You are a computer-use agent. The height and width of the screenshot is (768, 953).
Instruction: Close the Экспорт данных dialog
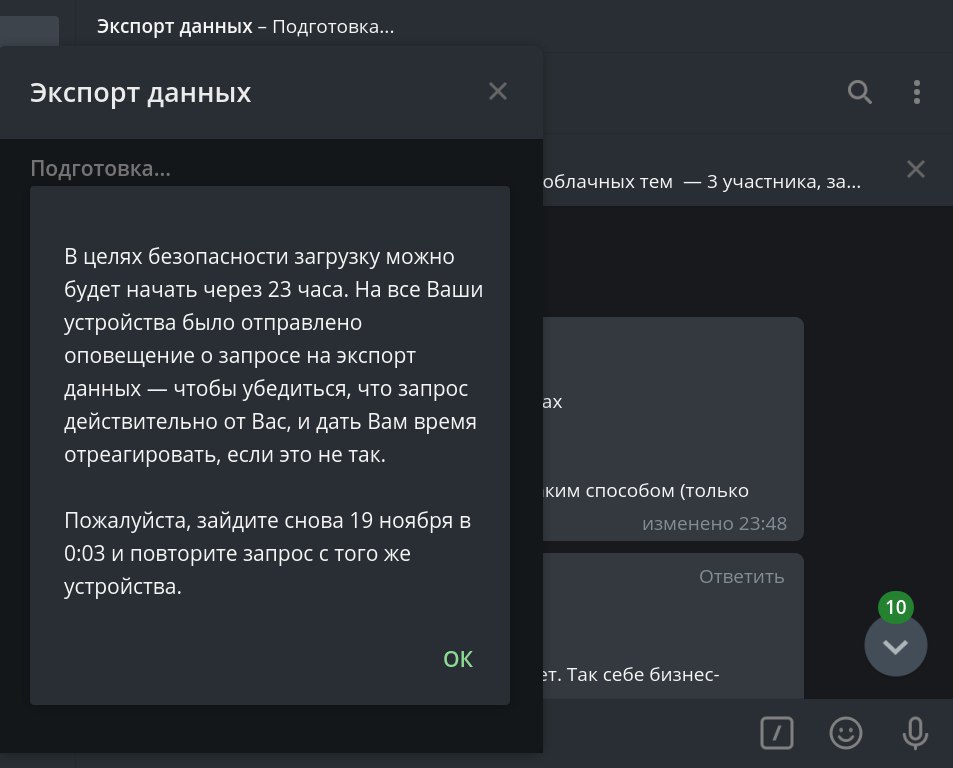(x=498, y=92)
